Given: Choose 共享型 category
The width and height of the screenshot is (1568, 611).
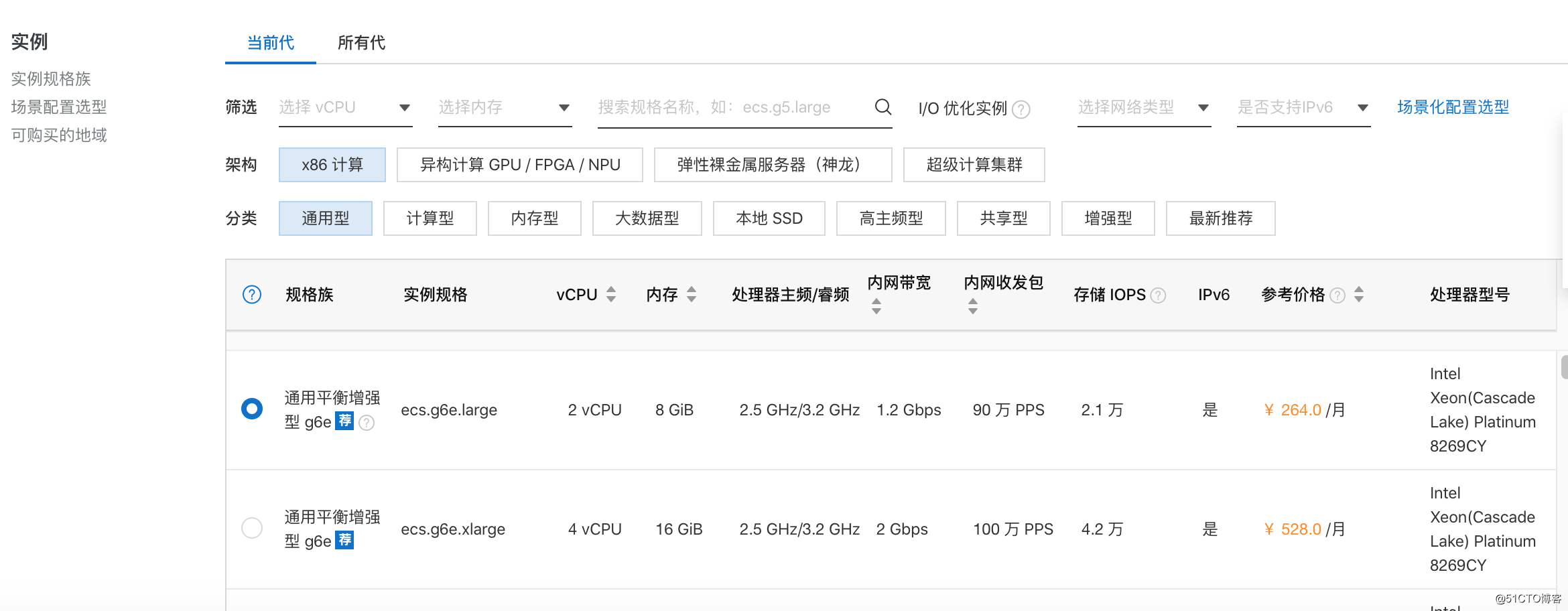Looking at the screenshot, I should click(1004, 218).
